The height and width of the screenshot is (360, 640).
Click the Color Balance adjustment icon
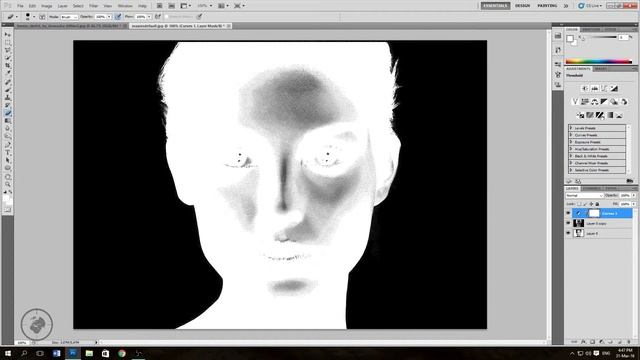pos(595,102)
